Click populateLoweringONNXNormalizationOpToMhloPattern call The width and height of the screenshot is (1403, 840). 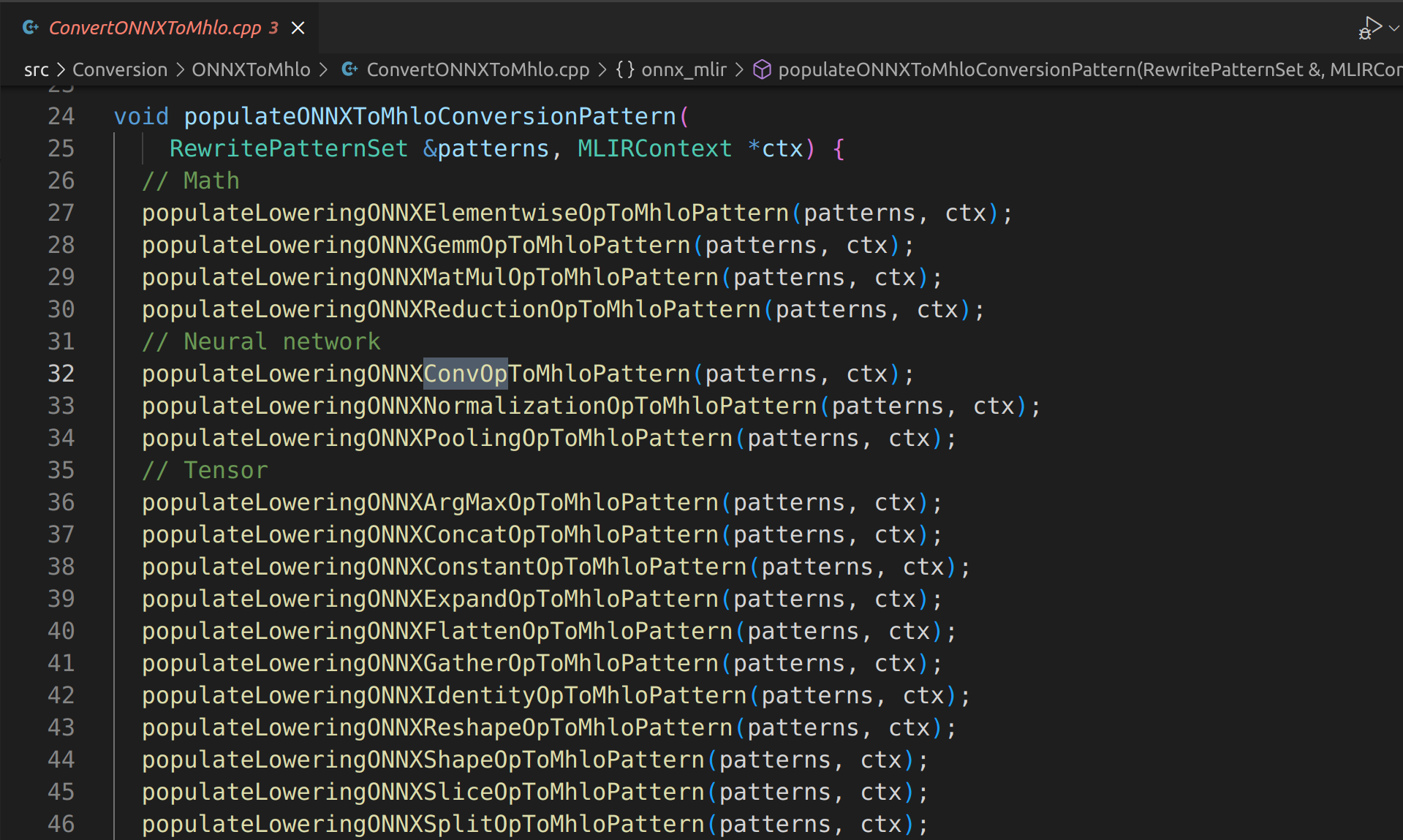pos(480,406)
